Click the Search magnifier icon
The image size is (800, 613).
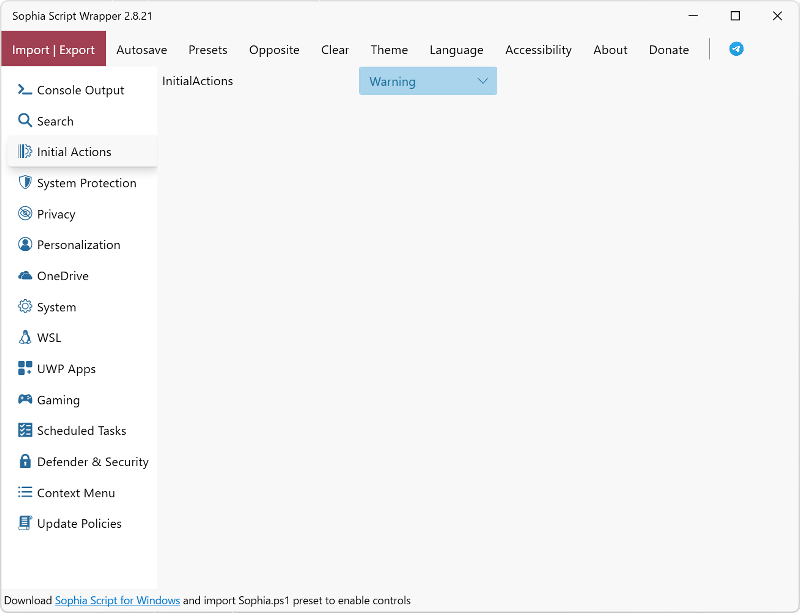25,121
